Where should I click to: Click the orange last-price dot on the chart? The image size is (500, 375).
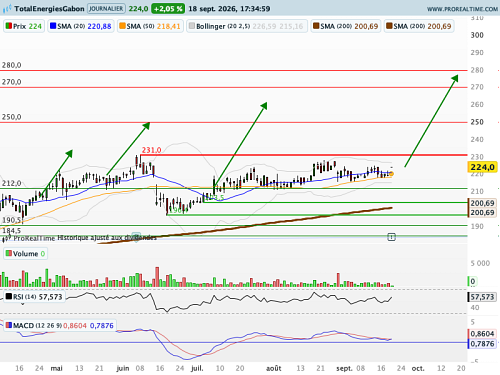pos(391,174)
